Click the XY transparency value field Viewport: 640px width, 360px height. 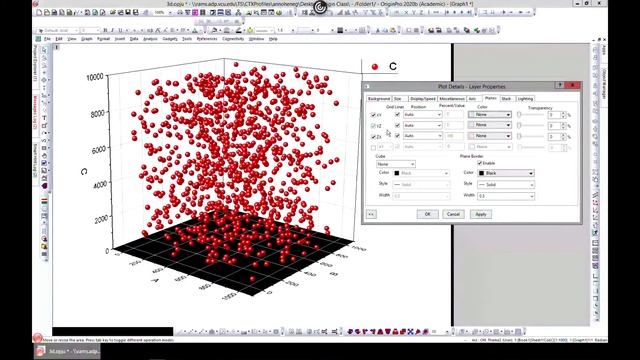pos(554,115)
